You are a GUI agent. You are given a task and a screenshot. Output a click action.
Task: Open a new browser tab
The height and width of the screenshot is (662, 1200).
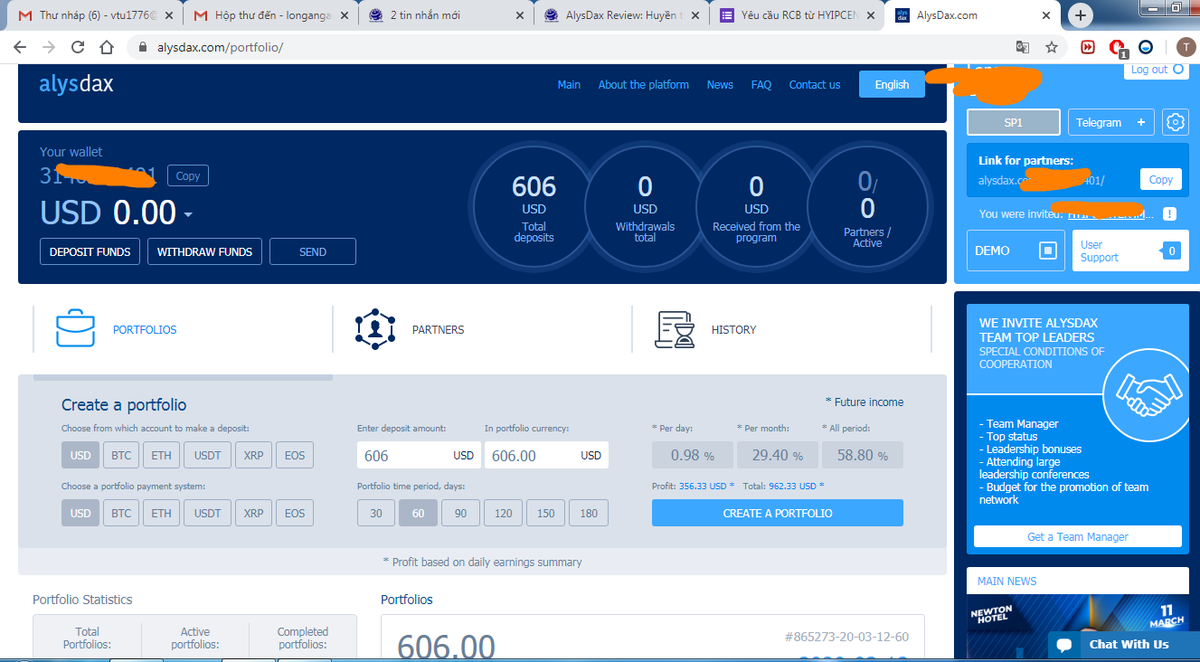click(x=1081, y=15)
